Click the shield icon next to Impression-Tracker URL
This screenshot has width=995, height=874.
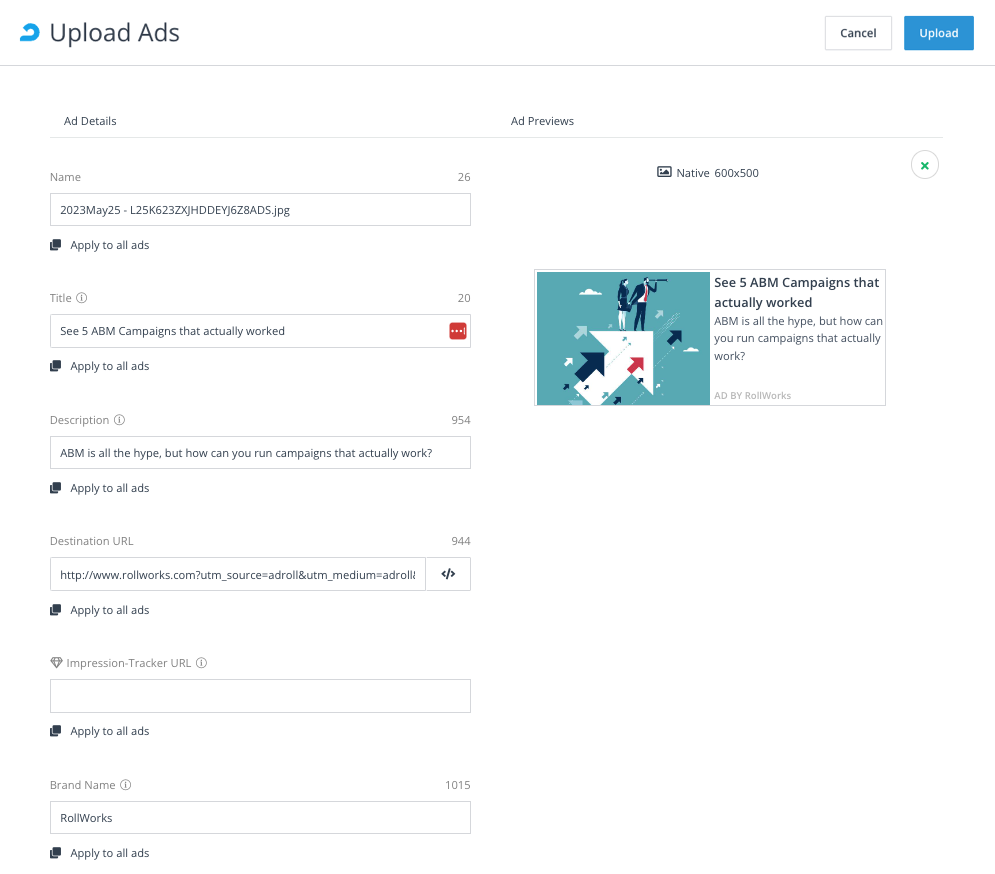[56, 663]
